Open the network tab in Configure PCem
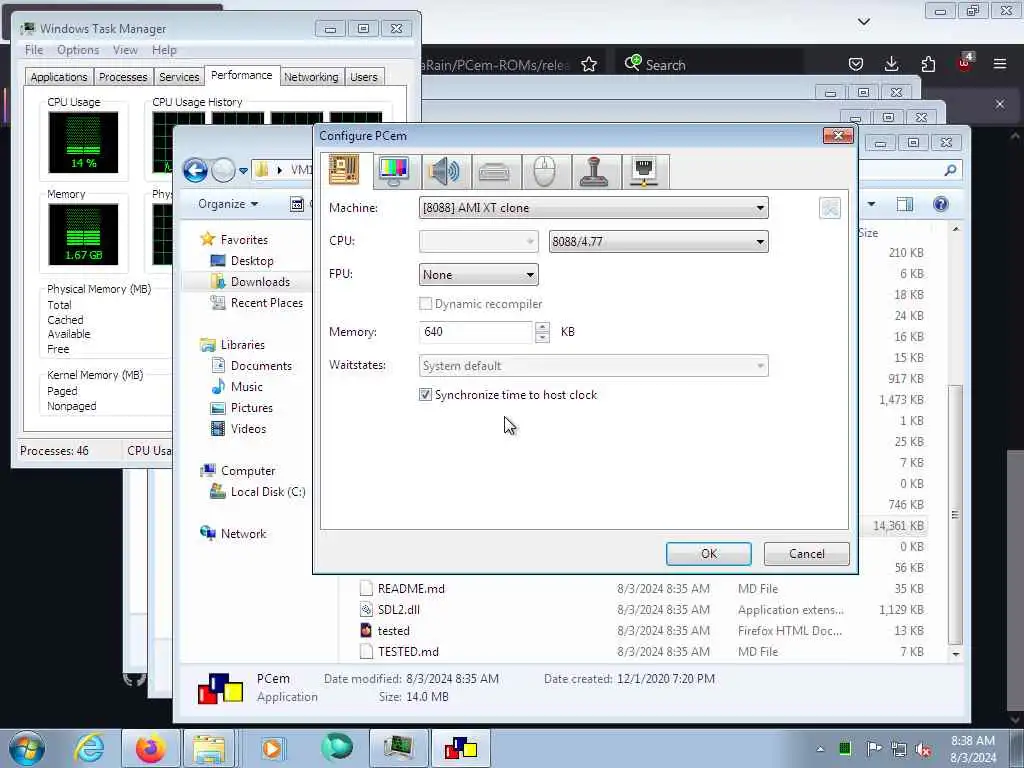 click(x=645, y=171)
